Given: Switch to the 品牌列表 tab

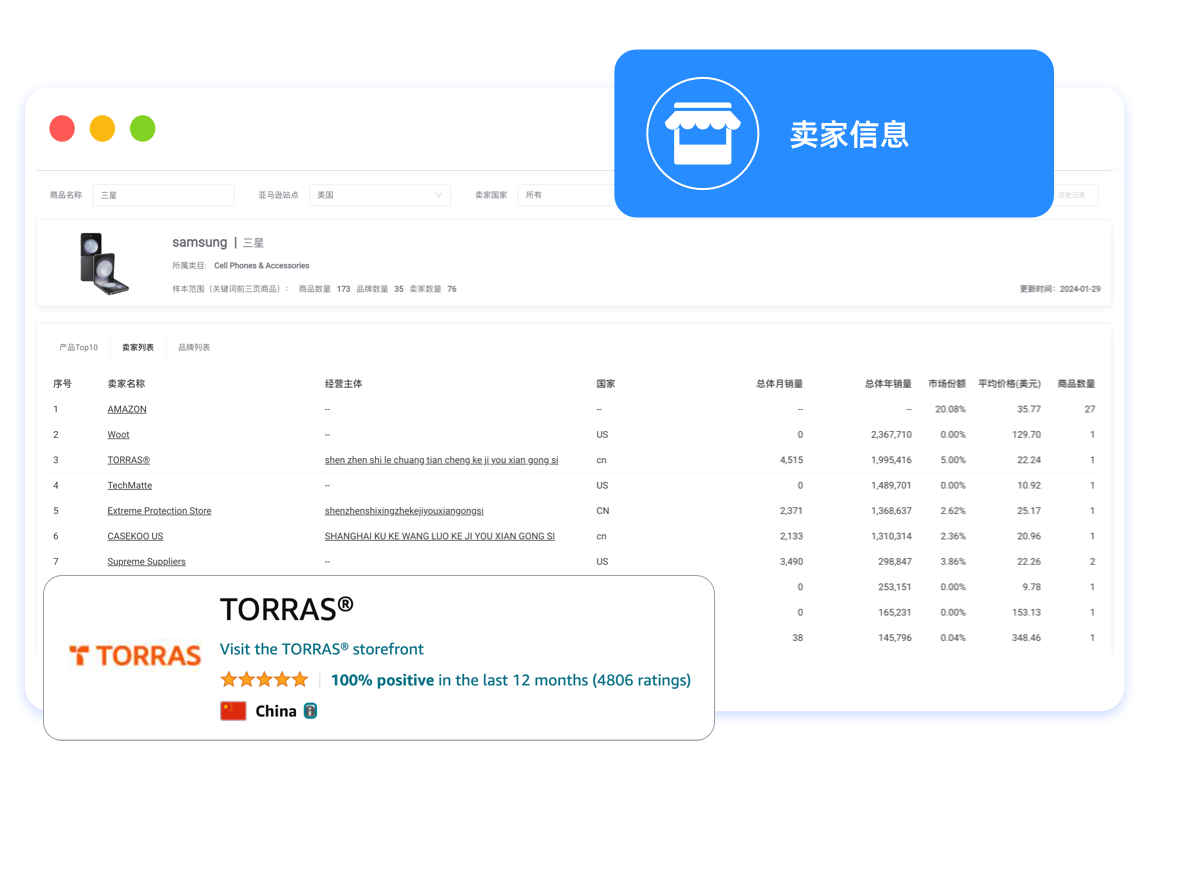Looking at the screenshot, I should point(194,347).
